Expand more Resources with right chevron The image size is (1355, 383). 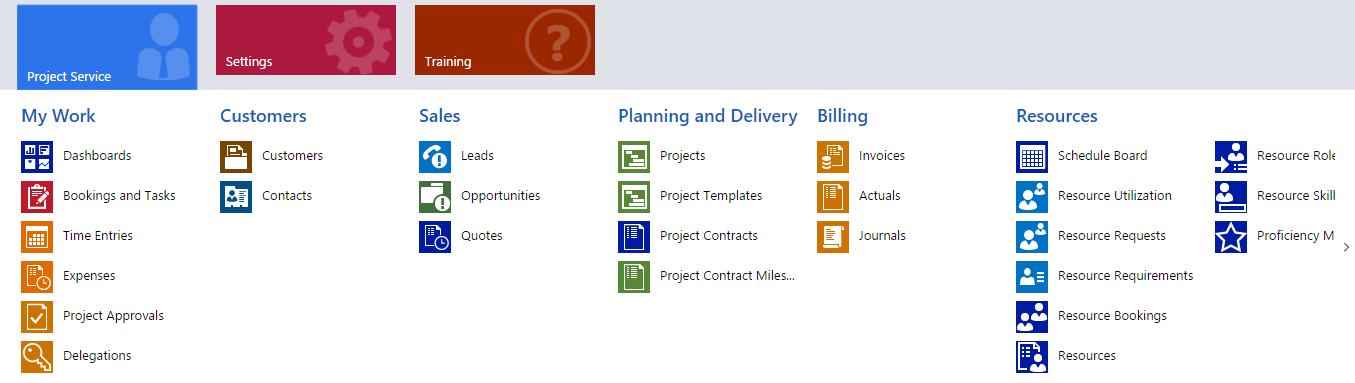click(1346, 246)
